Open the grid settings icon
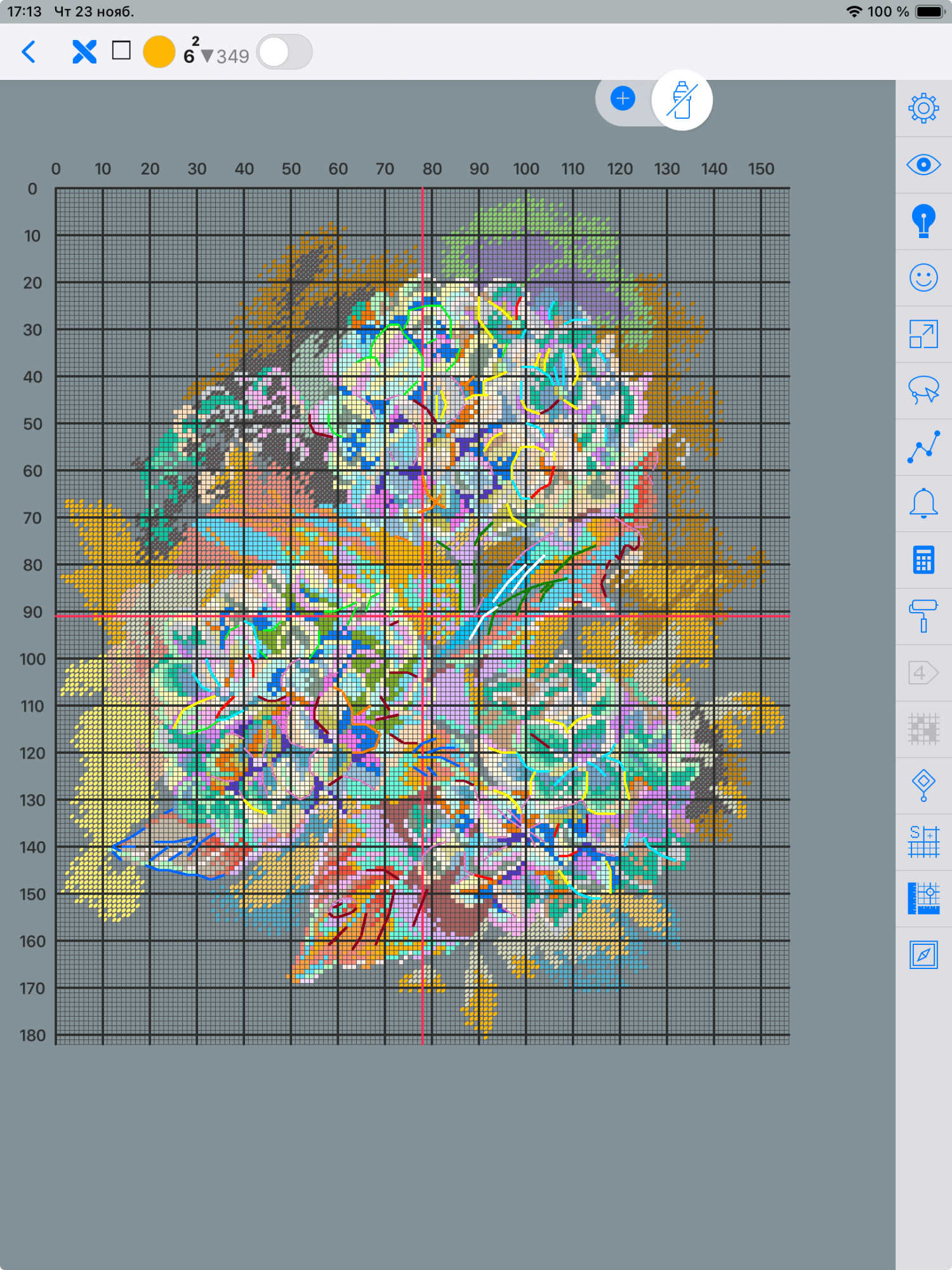952x1270 pixels. pos(923,841)
